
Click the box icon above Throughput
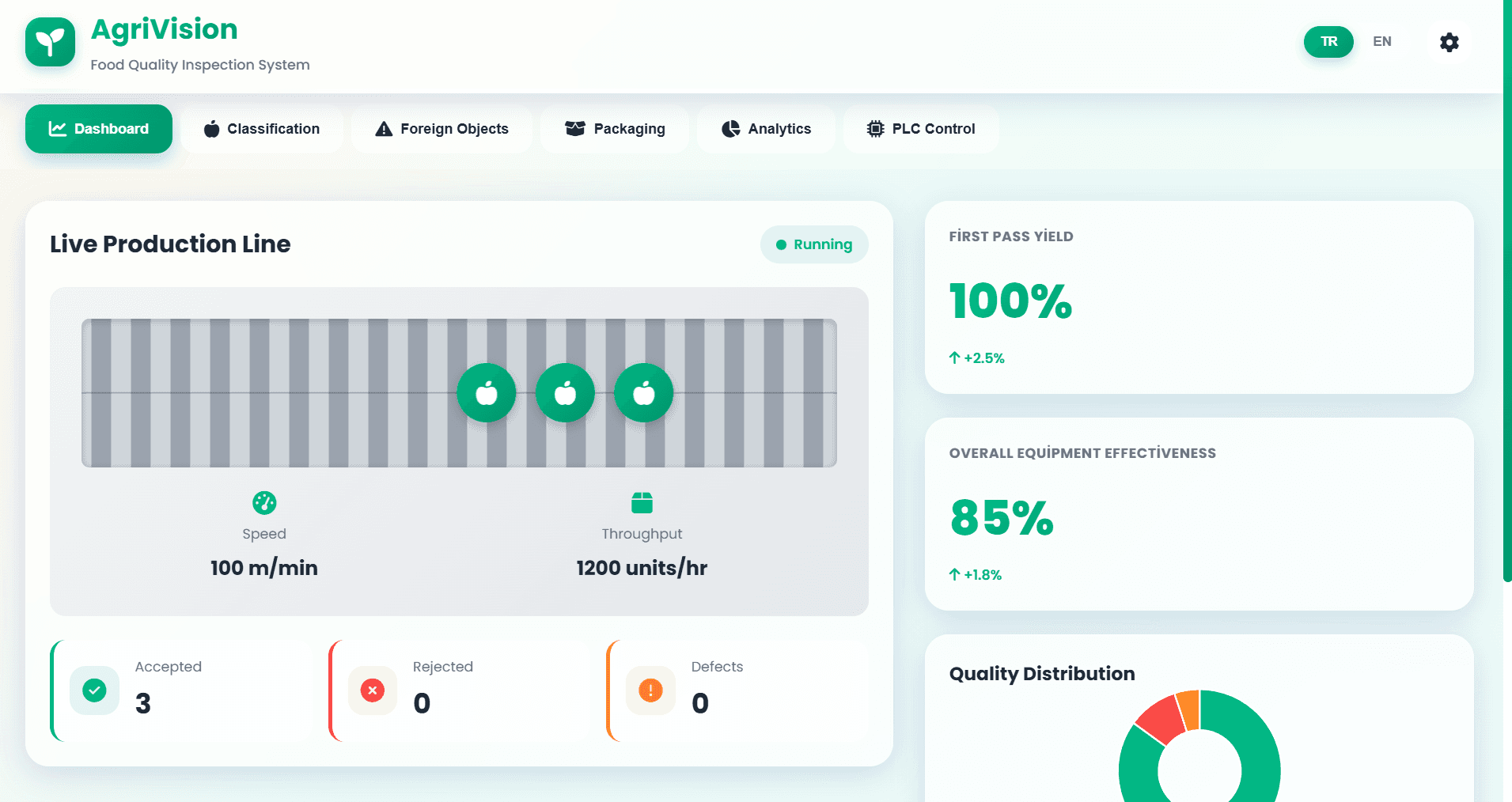tap(642, 502)
